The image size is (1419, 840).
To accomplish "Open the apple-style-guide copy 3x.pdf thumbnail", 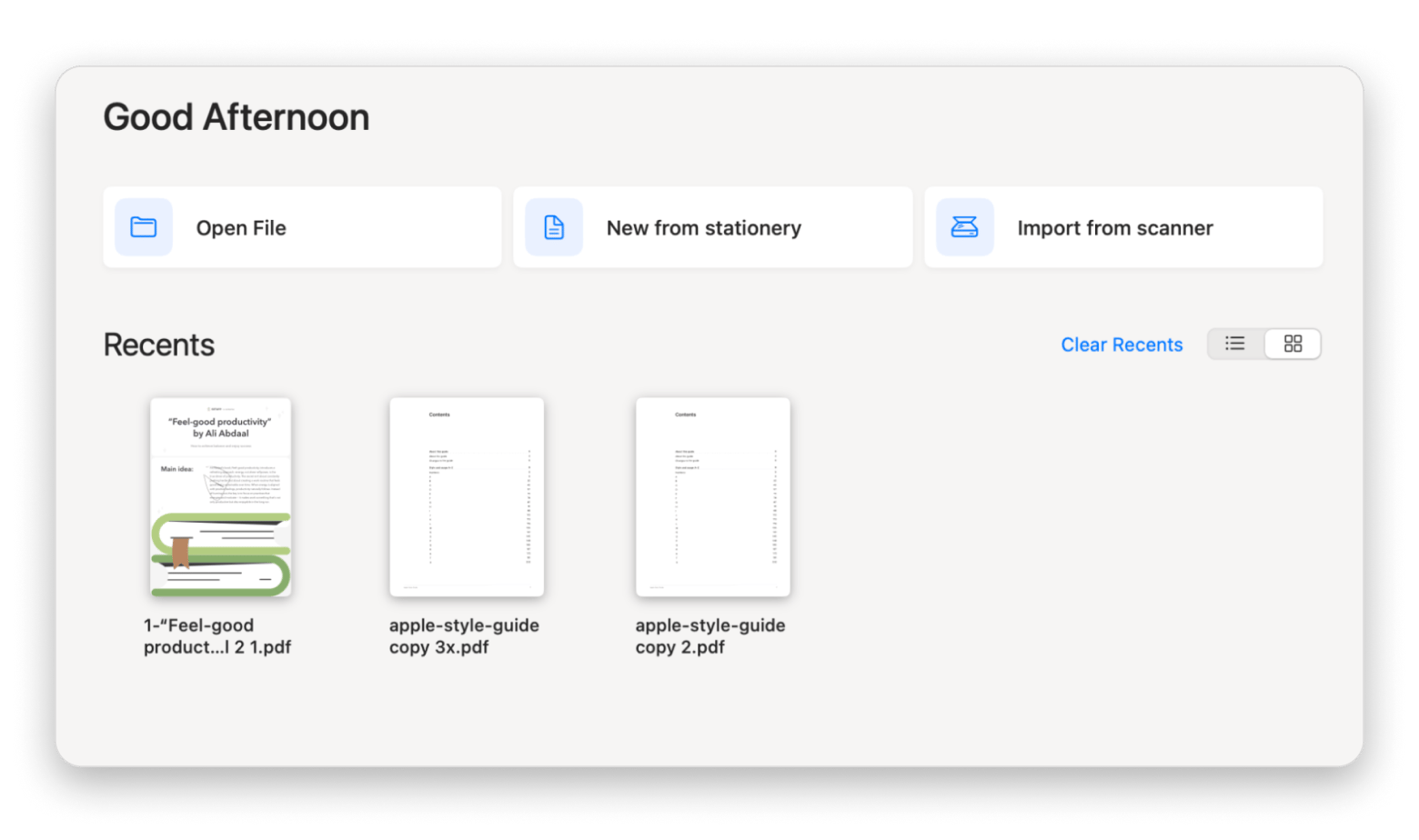I will tap(466, 496).
